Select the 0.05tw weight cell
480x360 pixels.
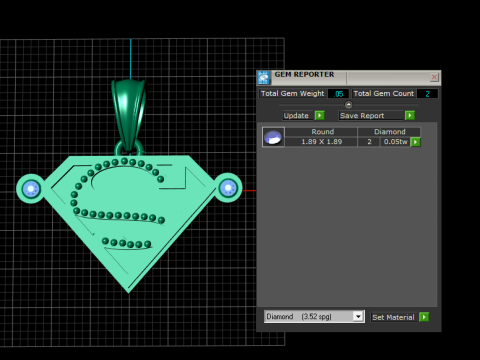(x=395, y=142)
